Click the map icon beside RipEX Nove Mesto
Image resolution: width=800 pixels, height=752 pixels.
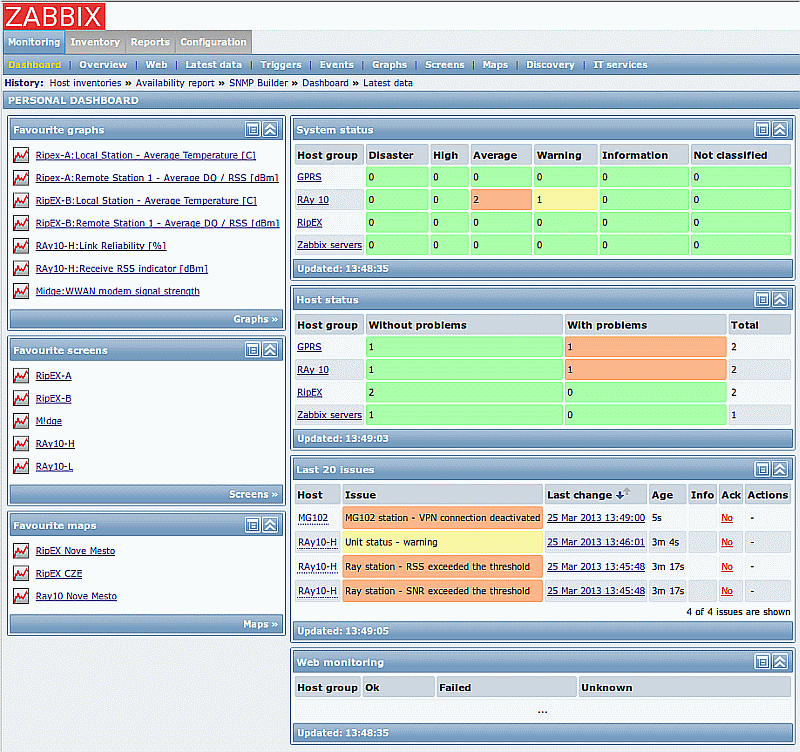21,551
